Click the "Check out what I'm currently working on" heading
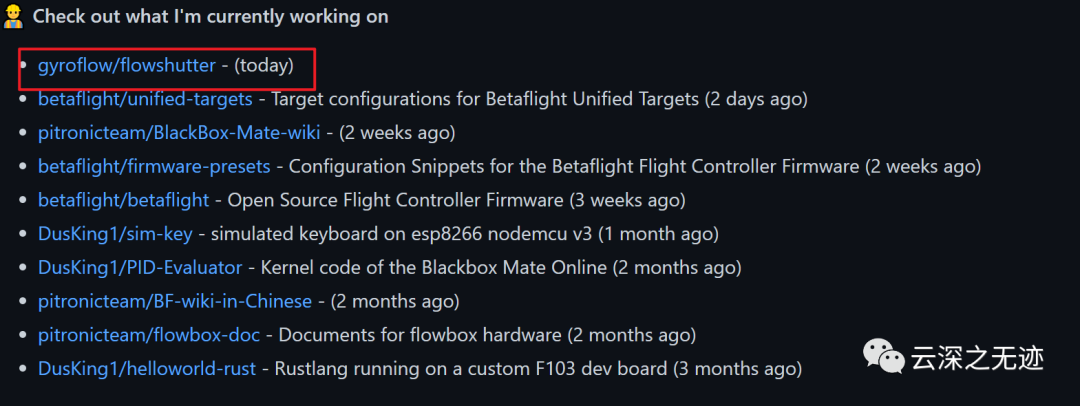The width and height of the screenshot is (1080, 406). click(x=210, y=17)
